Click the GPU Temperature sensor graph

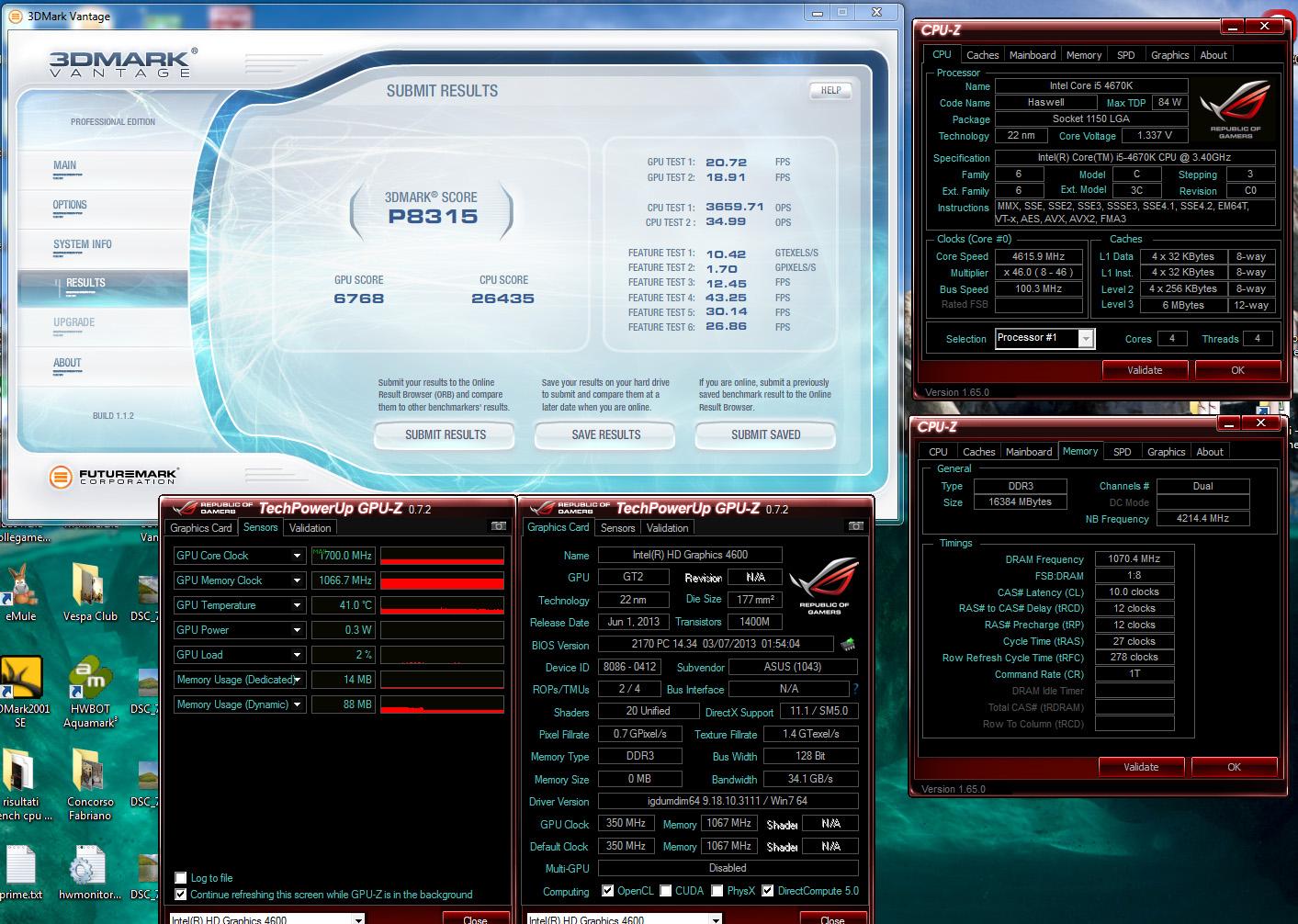click(442, 605)
